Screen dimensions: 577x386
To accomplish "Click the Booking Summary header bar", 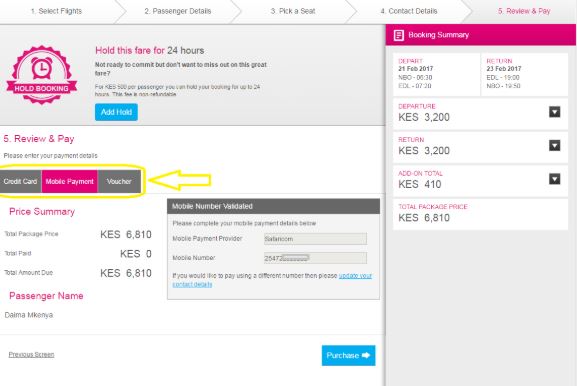I will [x=481, y=35].
